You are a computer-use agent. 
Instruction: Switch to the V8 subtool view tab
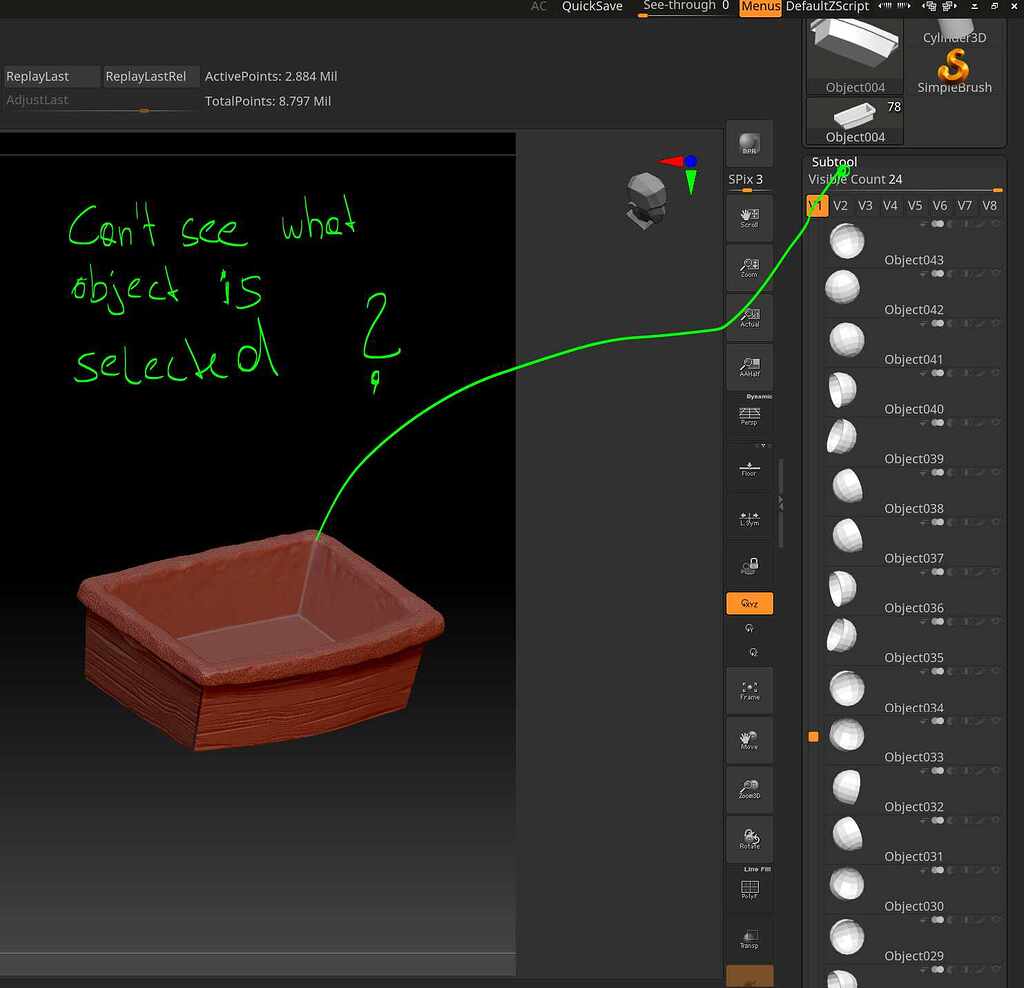pos(990,205)
